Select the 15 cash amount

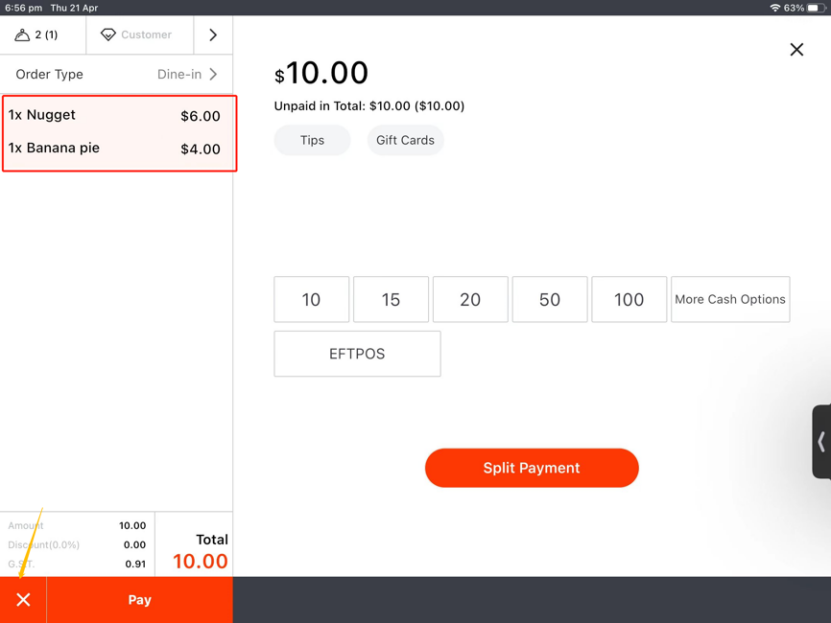(x=391, y=300)
